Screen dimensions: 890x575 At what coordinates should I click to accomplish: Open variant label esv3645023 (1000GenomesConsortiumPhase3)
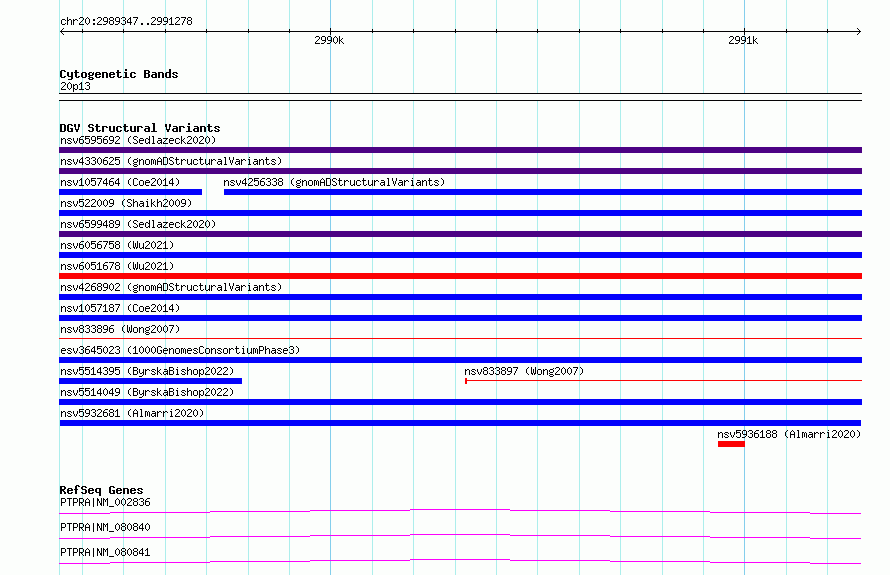(180, 350)
